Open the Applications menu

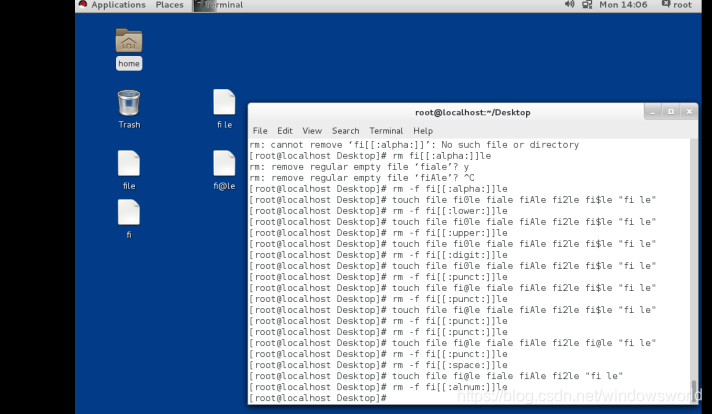(118, 5)
